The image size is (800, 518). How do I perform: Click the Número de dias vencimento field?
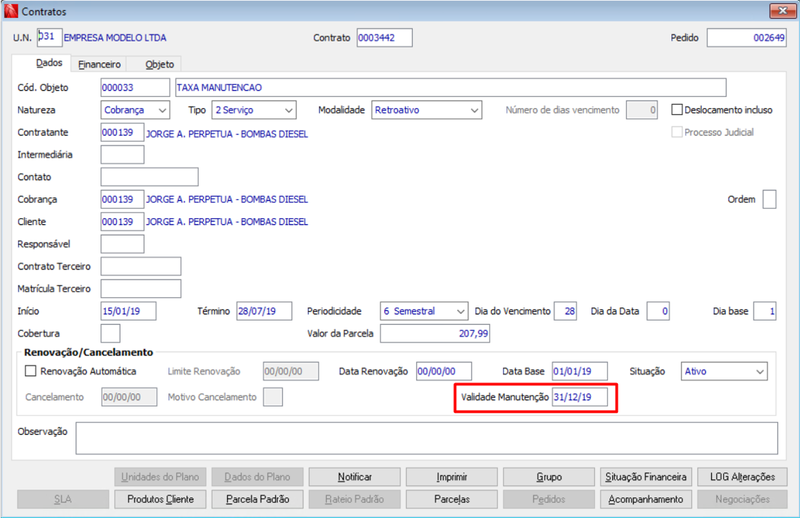pyautogui.click(x=642, y=110)
